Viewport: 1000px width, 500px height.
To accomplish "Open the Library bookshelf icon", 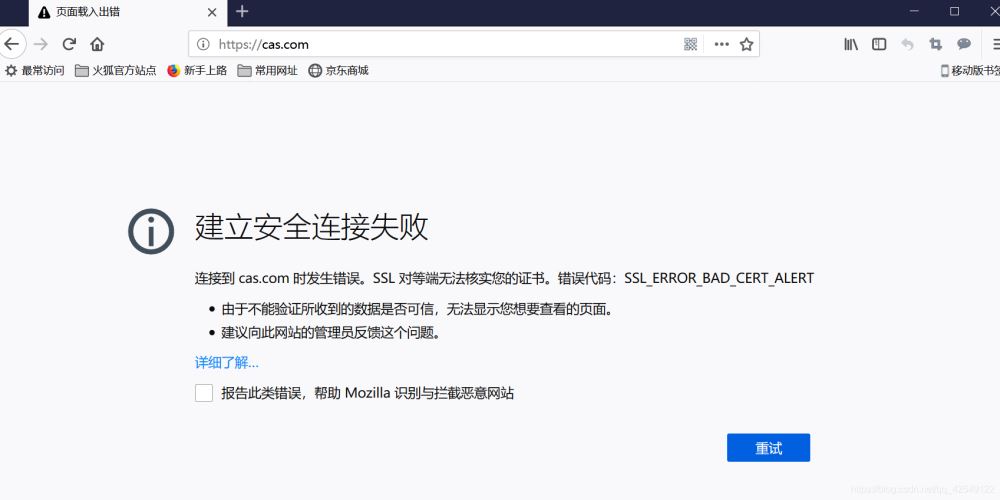I will pyautogui.click(x=851, y=44).
